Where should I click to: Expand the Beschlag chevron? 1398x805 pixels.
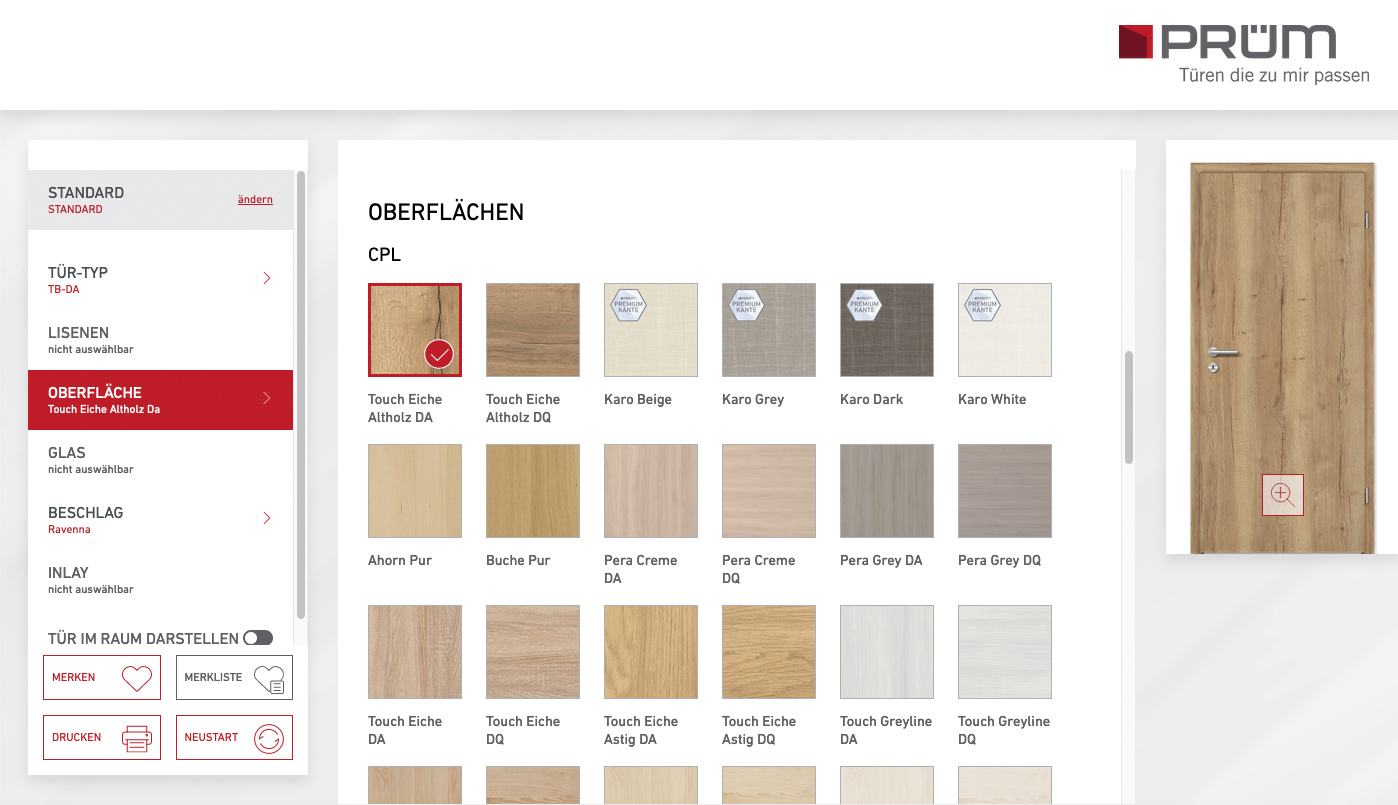tap(267, 518)
